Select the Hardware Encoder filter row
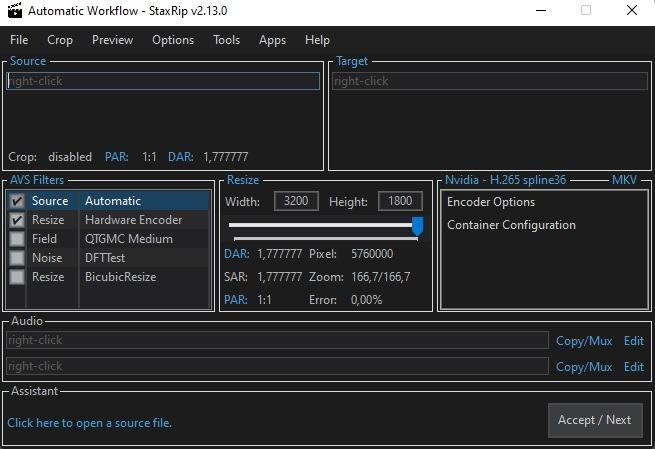 109,220
